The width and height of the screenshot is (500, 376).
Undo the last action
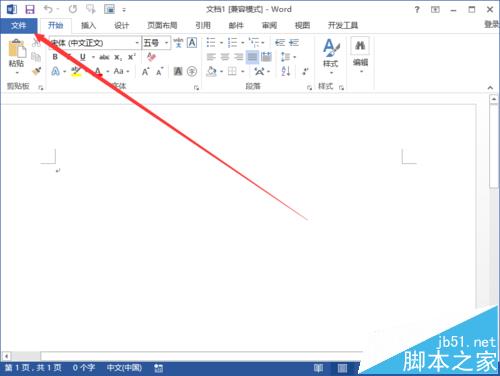pos(48,9)
